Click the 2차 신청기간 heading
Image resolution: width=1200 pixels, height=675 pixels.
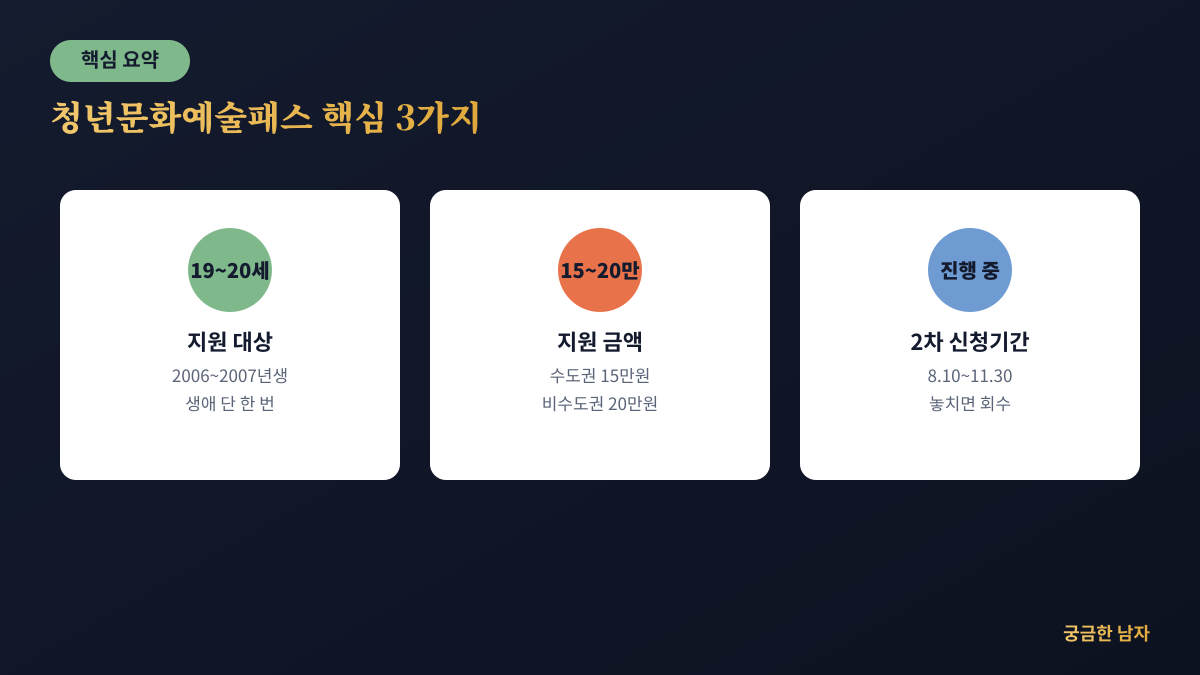970,341
